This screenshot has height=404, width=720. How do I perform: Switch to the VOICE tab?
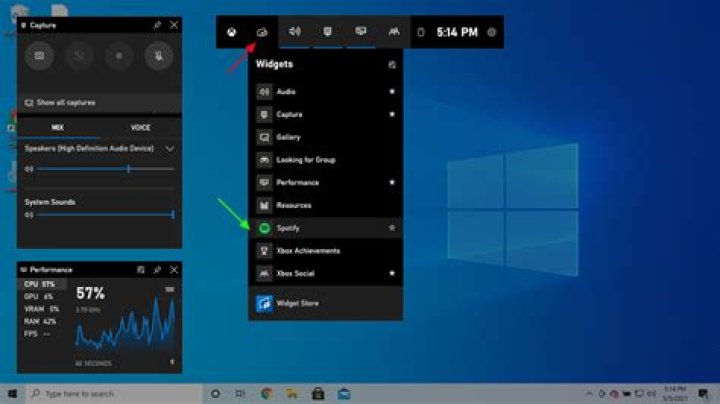pyautogui.click(x=140, y=127)
